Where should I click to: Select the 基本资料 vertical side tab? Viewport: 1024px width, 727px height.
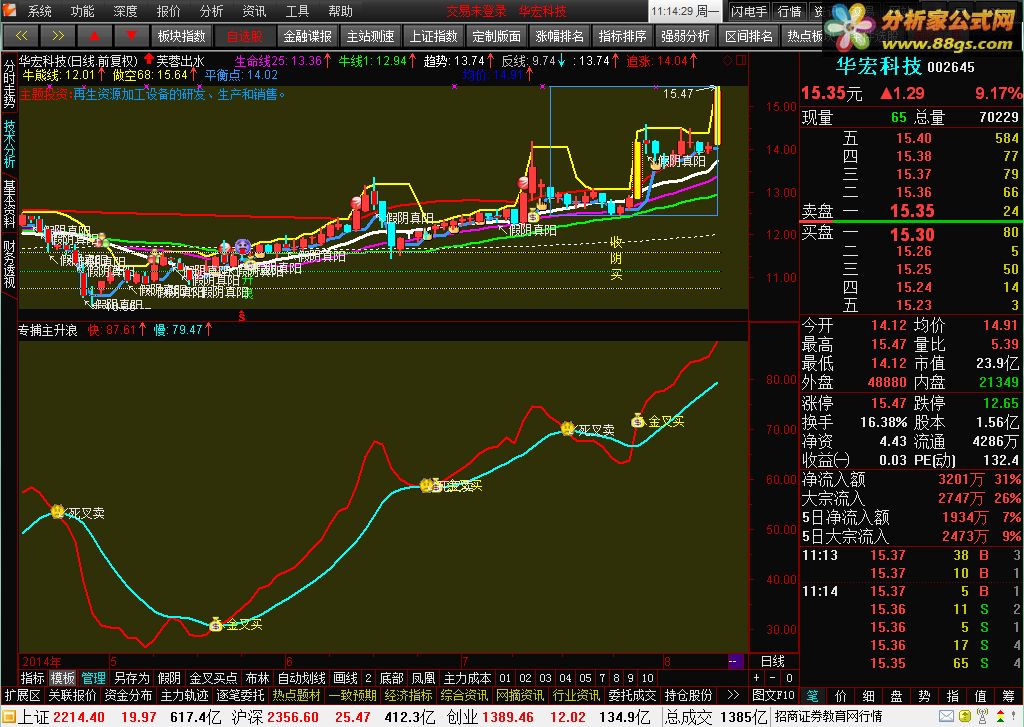[9, 204]
